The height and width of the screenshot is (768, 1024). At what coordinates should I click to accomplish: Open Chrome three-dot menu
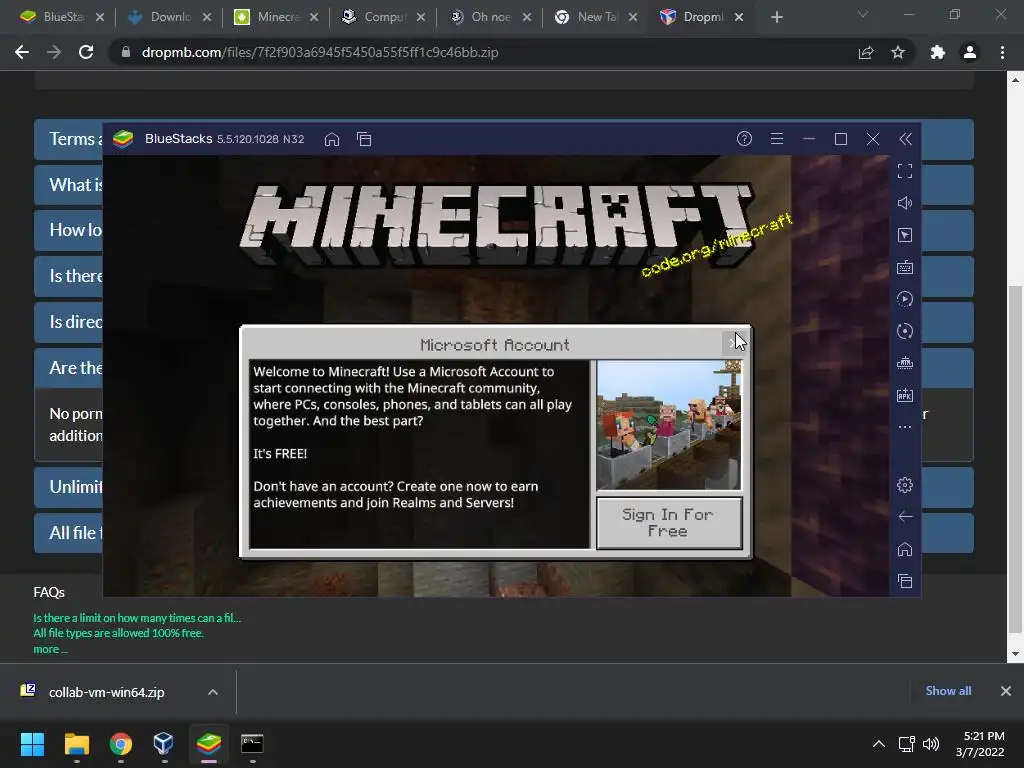[1002, 52]
